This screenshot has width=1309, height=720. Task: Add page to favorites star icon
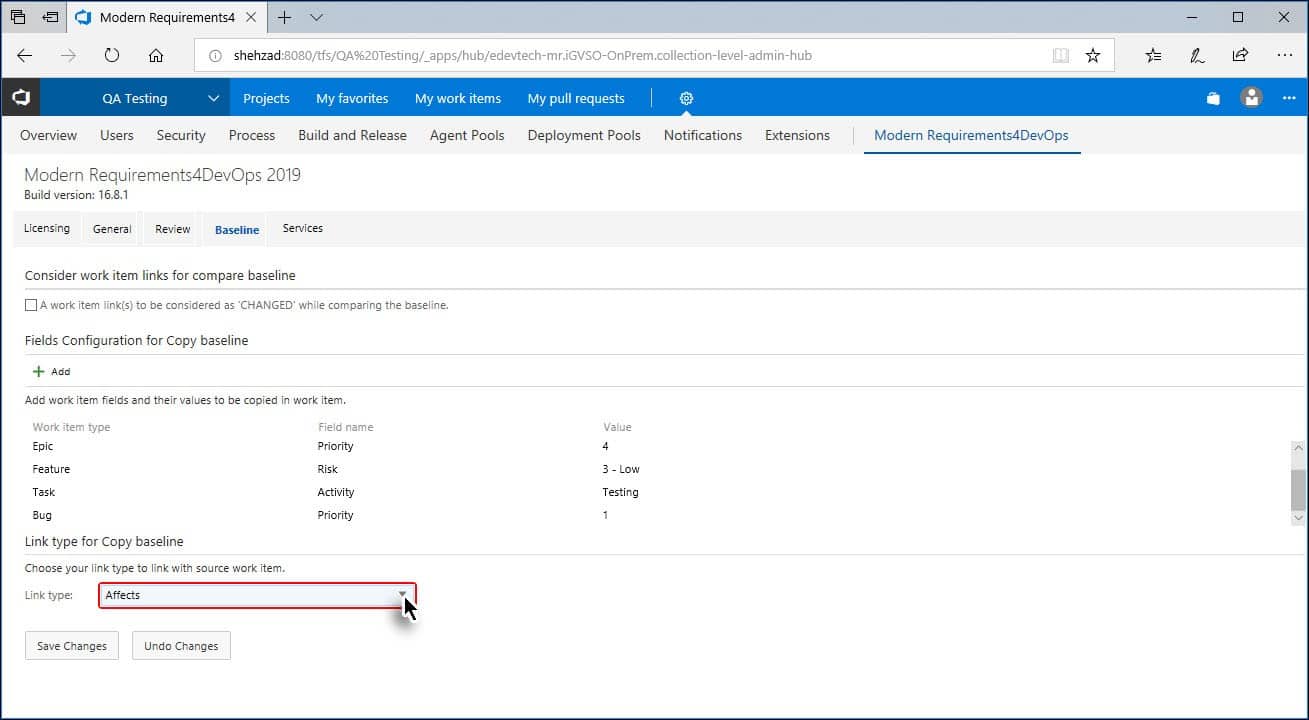[x=1093, y=56]
